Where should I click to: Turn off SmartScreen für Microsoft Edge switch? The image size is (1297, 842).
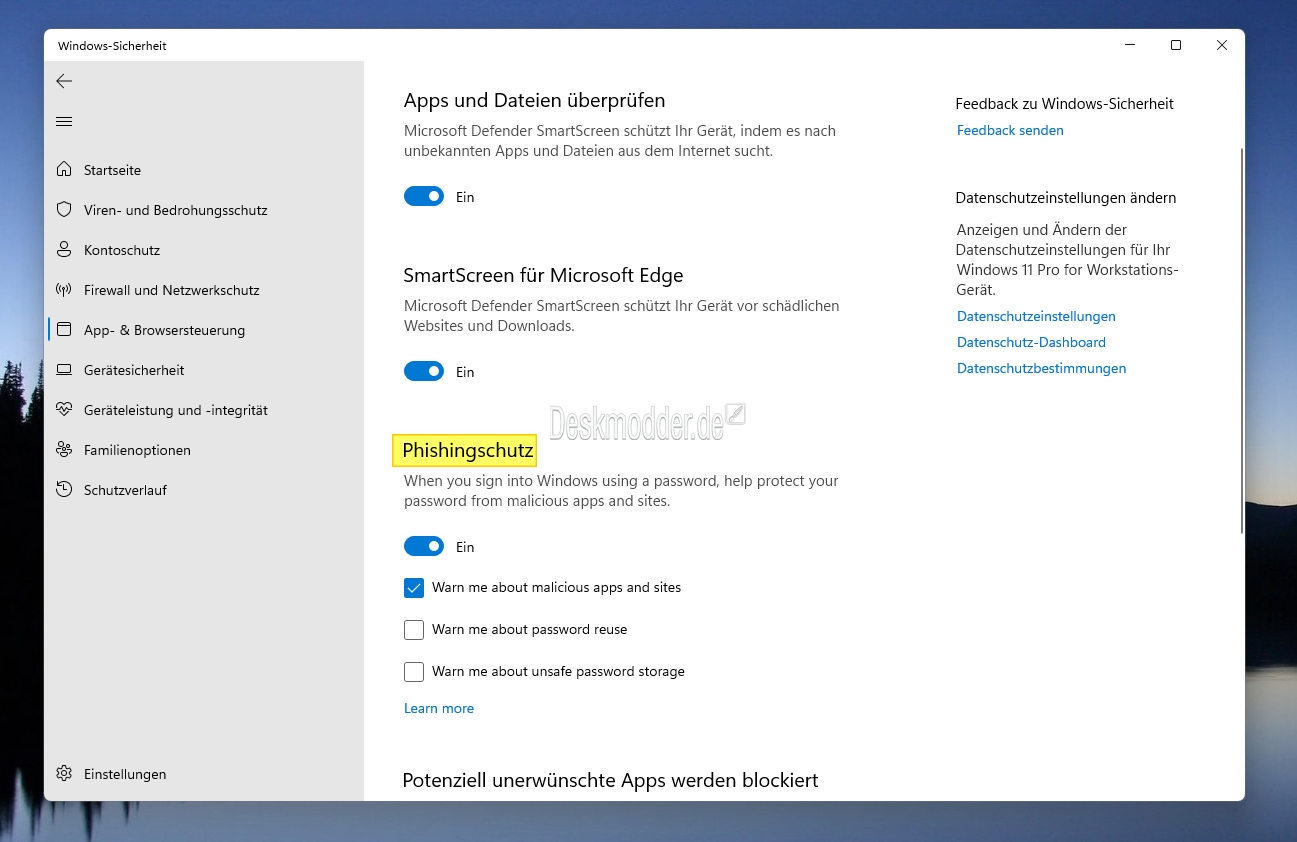point(424,372)
